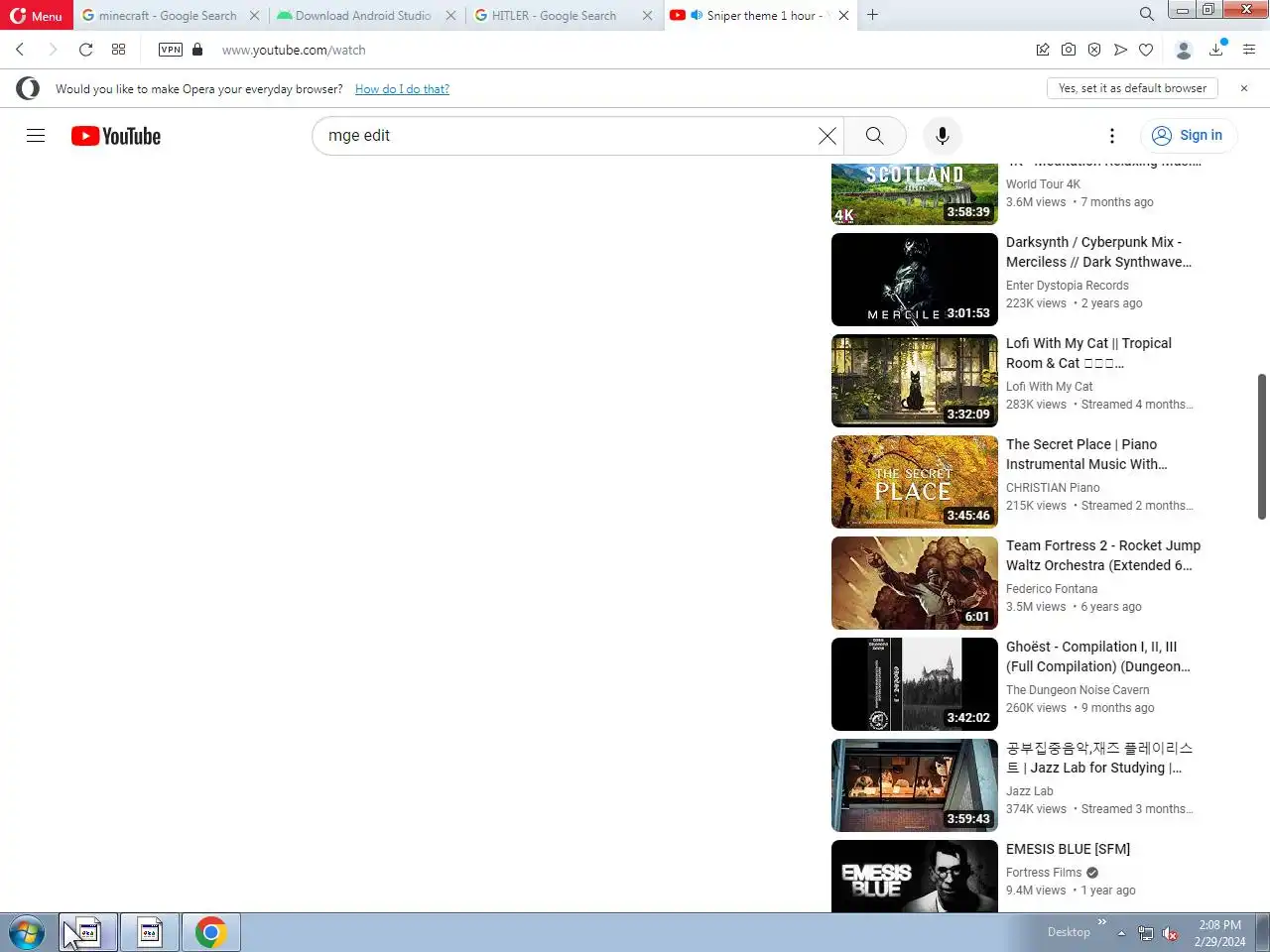Click the tab search magnifier icon
The height and width of the screenshot is (952, 1270).
1146,14
